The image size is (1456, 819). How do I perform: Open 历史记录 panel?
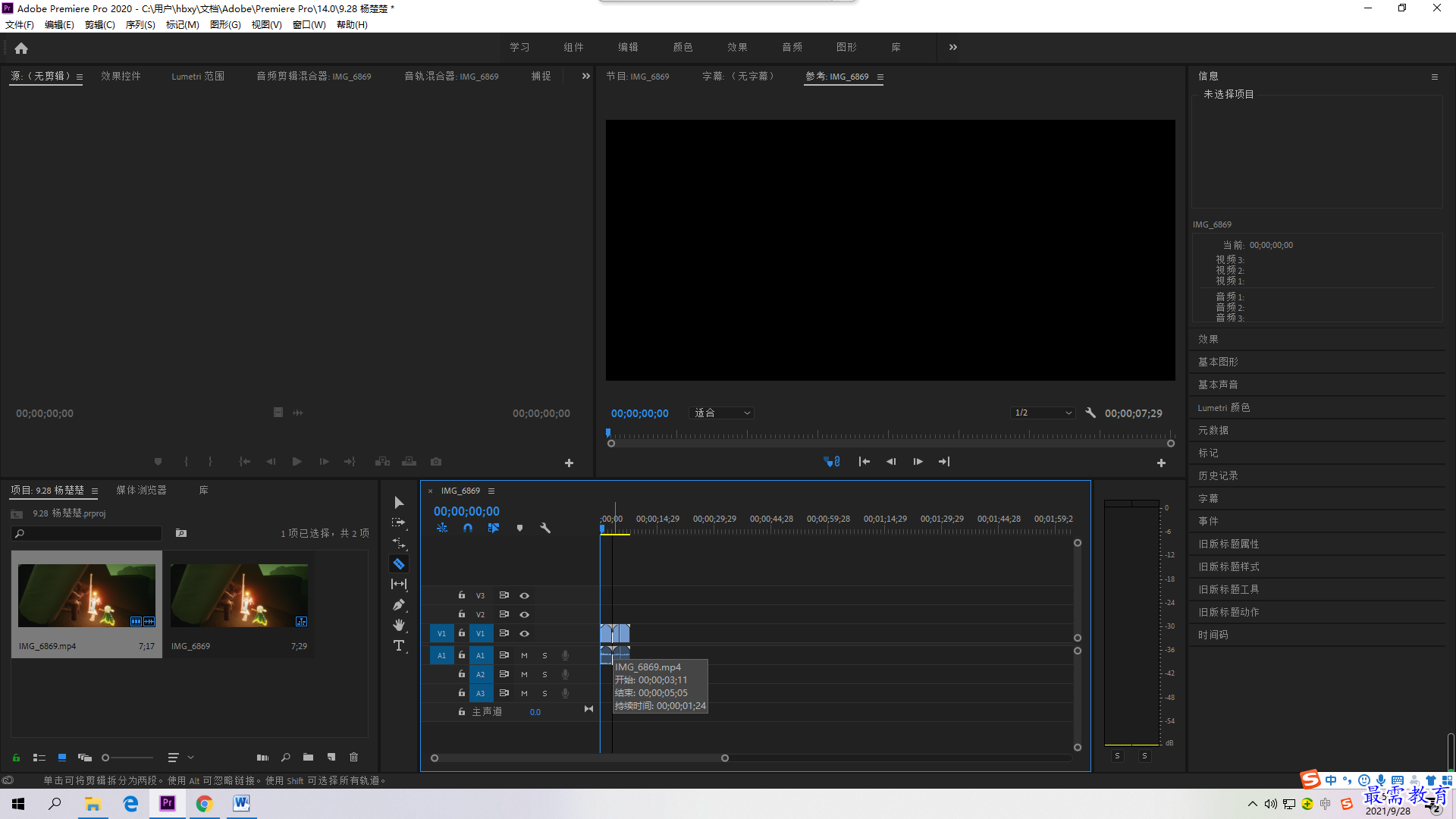1218,475
